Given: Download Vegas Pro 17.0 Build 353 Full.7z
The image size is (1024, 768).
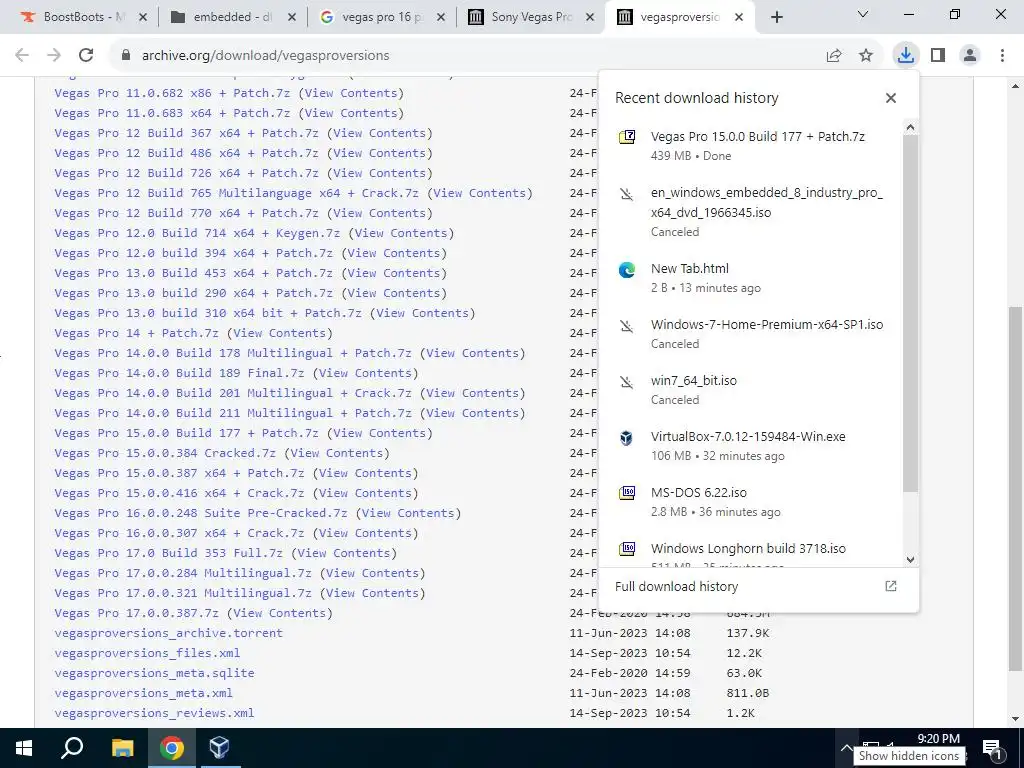Looking at the screenshot, I should [x=168, y=553].
